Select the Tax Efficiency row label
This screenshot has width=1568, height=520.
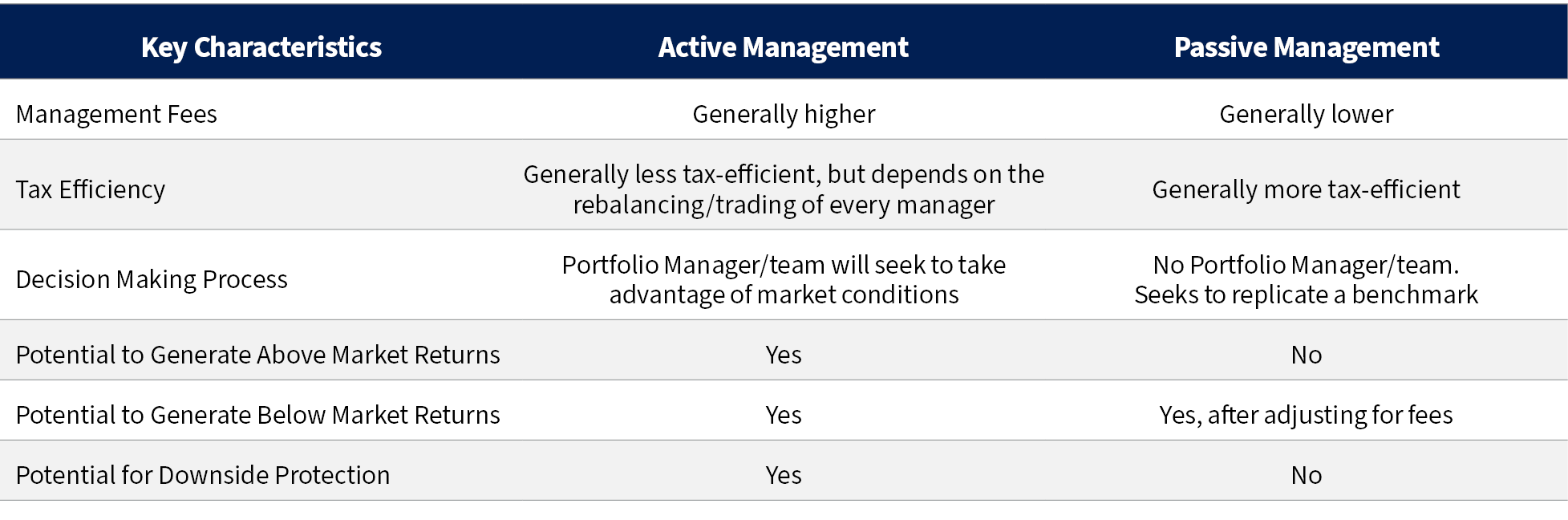click(x=91, y=189)
